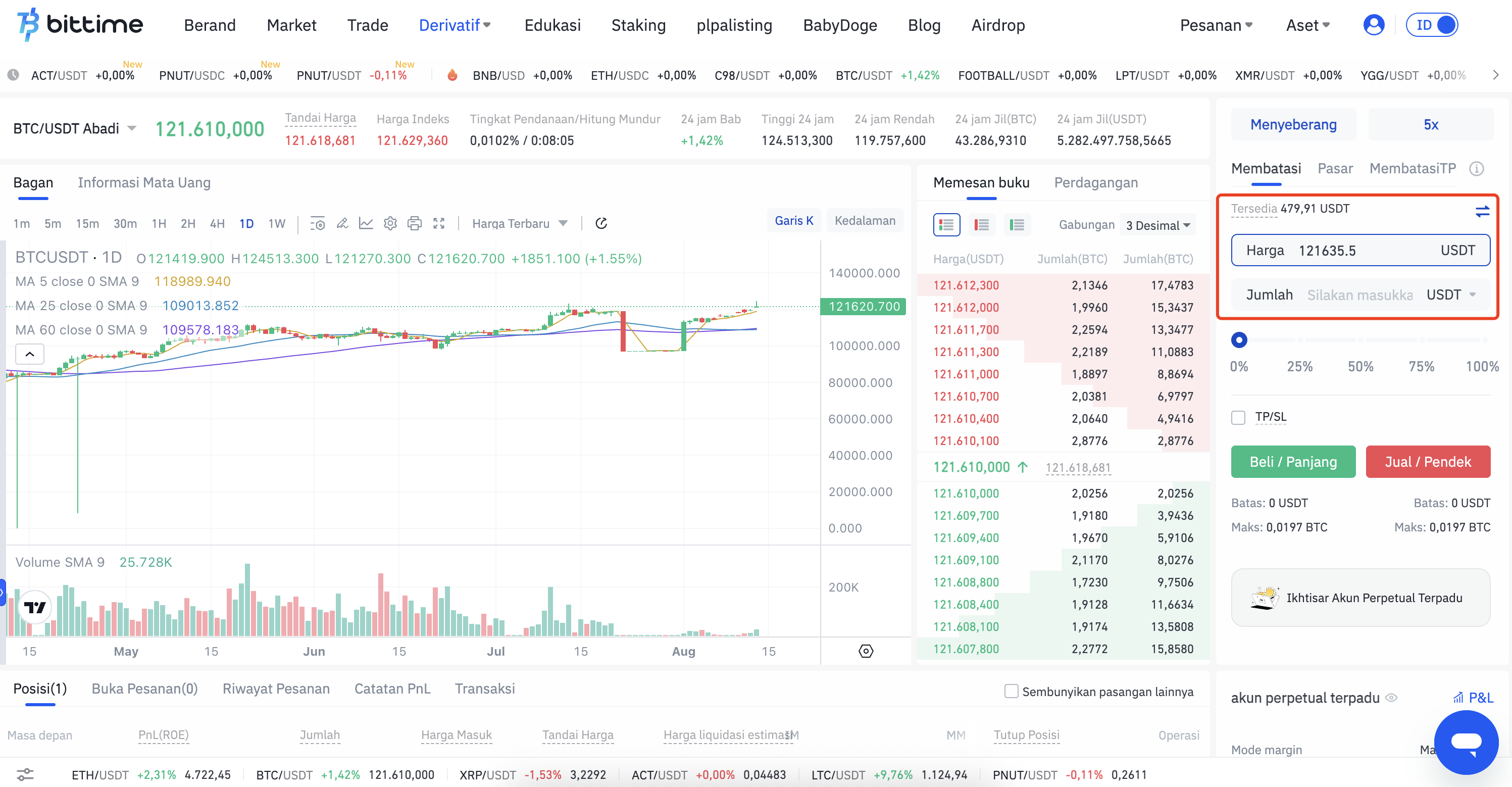Open the P&L chart icon link

click(x=1473, y=698)
